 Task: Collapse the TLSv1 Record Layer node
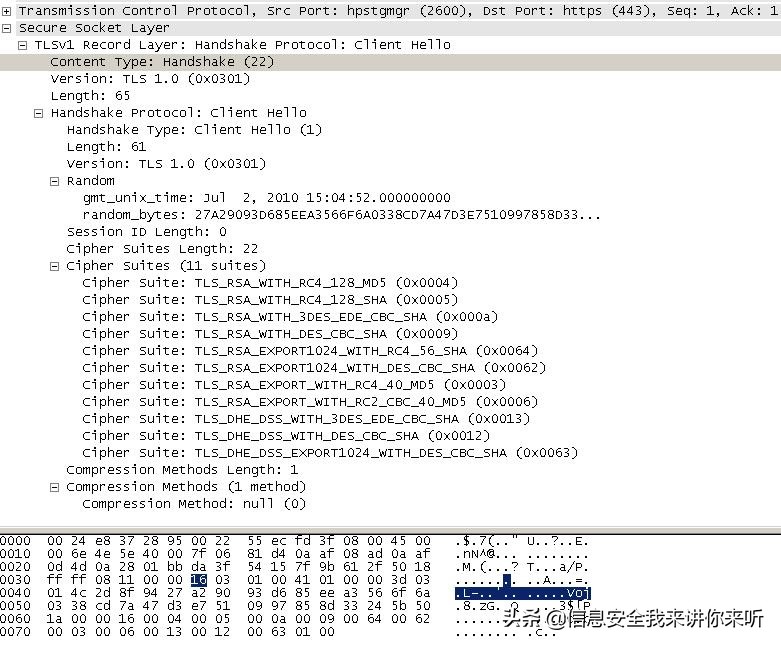[22, 45]
